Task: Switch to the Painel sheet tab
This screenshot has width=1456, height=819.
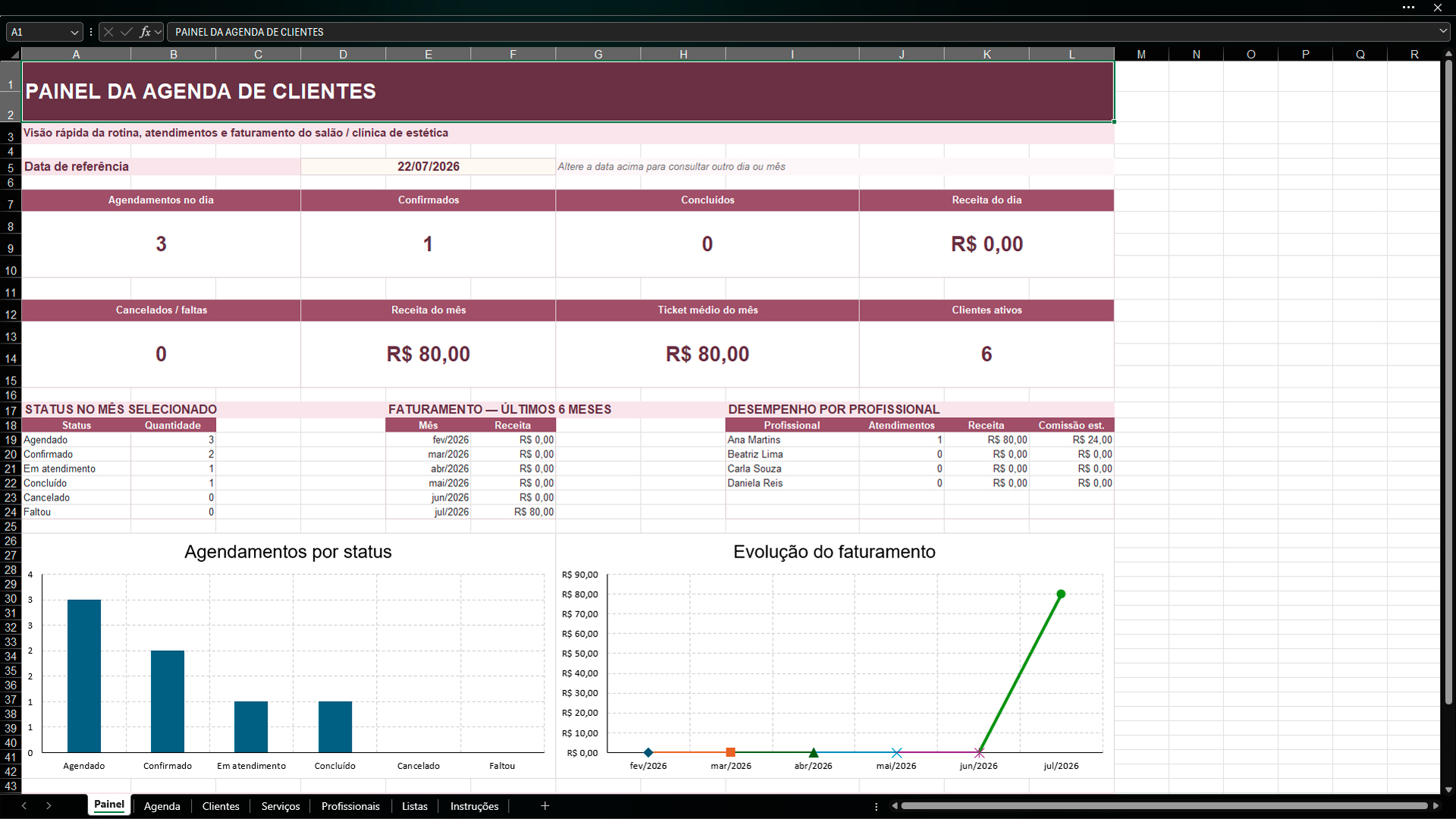Action: 109,805
